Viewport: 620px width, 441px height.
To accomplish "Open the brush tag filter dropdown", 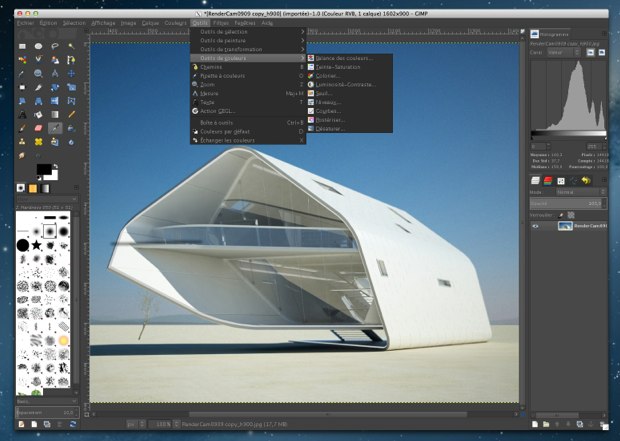I will click(x=47, y=199).
